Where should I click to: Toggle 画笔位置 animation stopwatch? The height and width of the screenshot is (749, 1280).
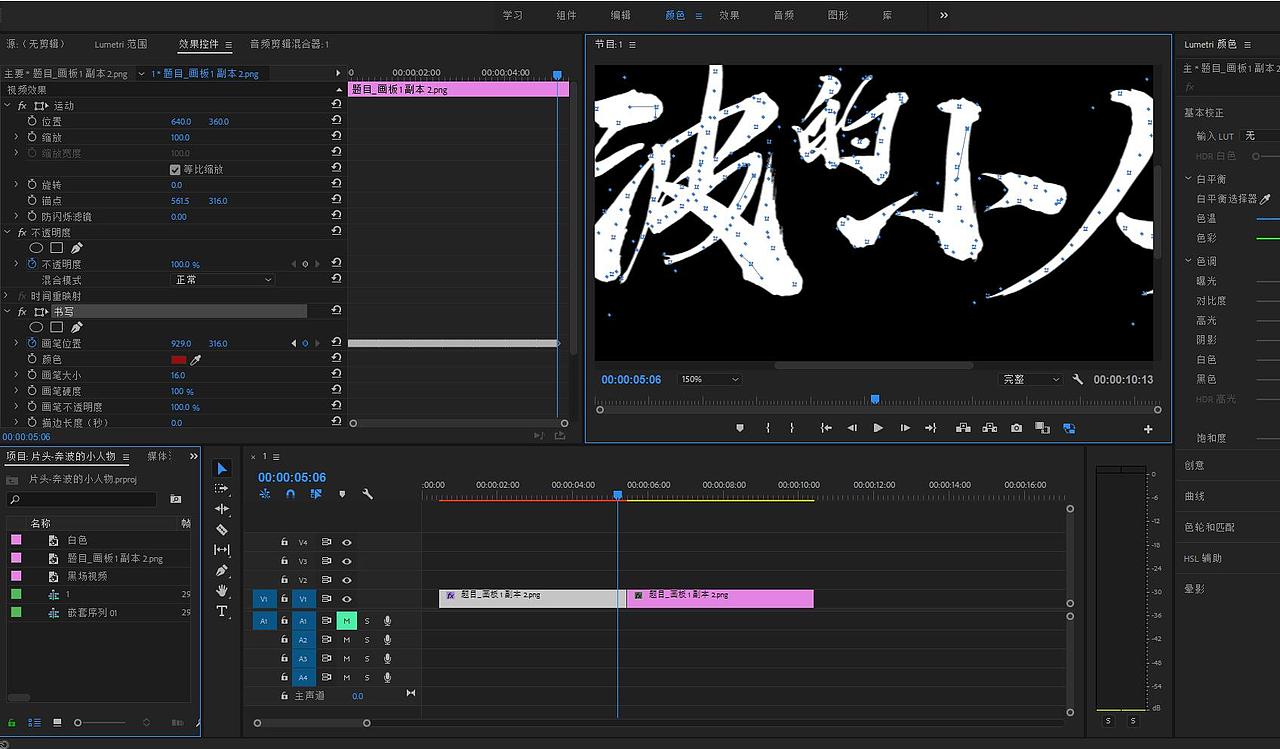[31, 343]
